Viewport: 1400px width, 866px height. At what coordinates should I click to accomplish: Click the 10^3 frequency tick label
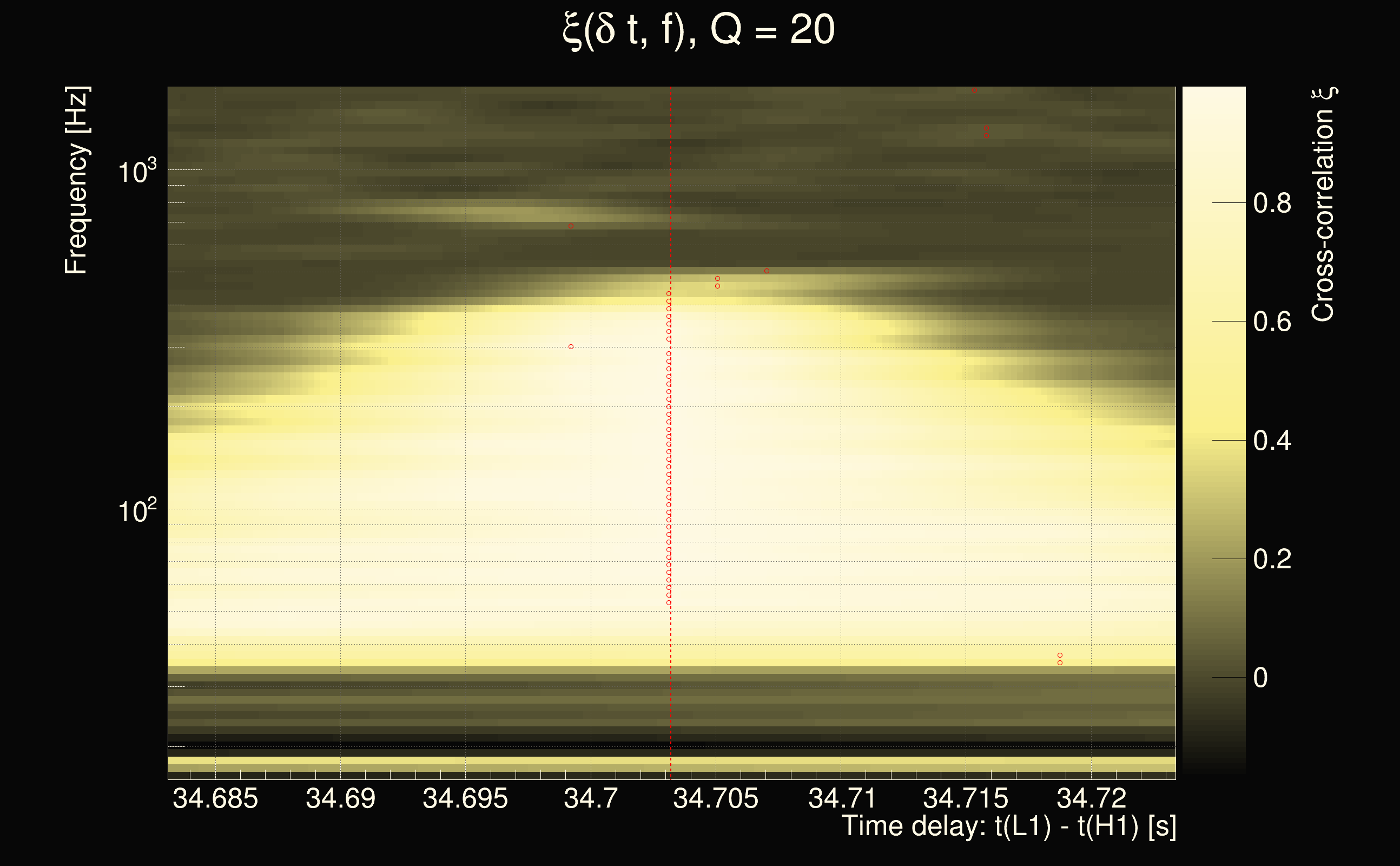137,171
